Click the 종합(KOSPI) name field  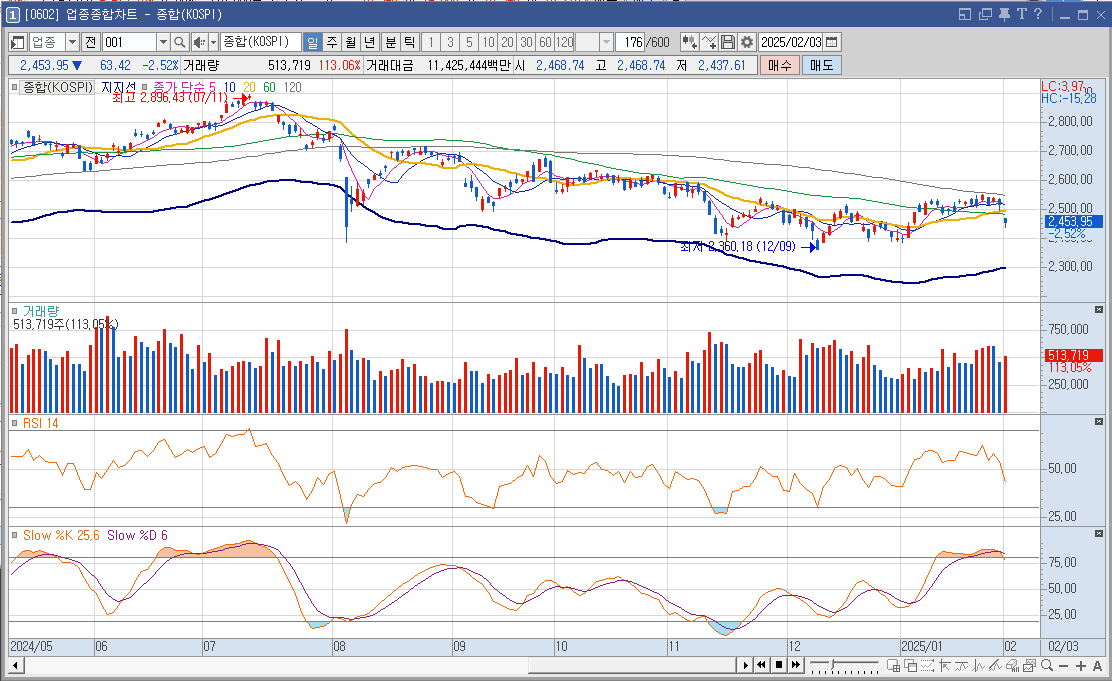point(260,43)
